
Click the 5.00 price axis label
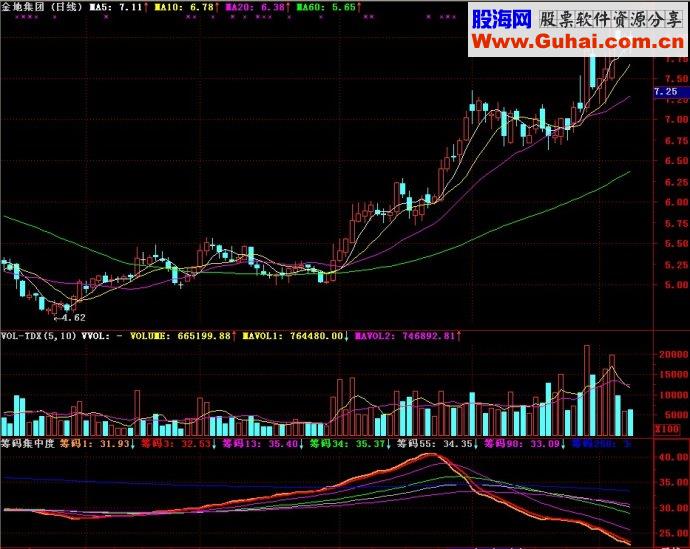click(676, 285)
